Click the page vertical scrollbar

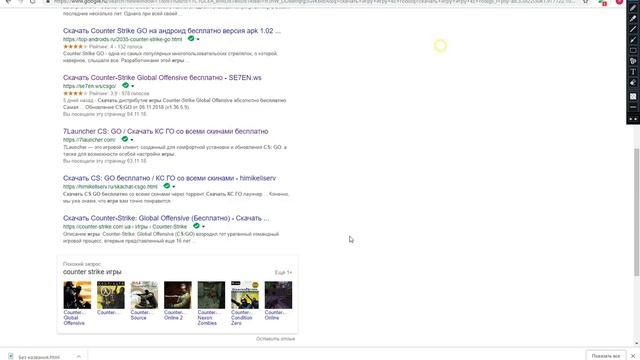(636, 212)
